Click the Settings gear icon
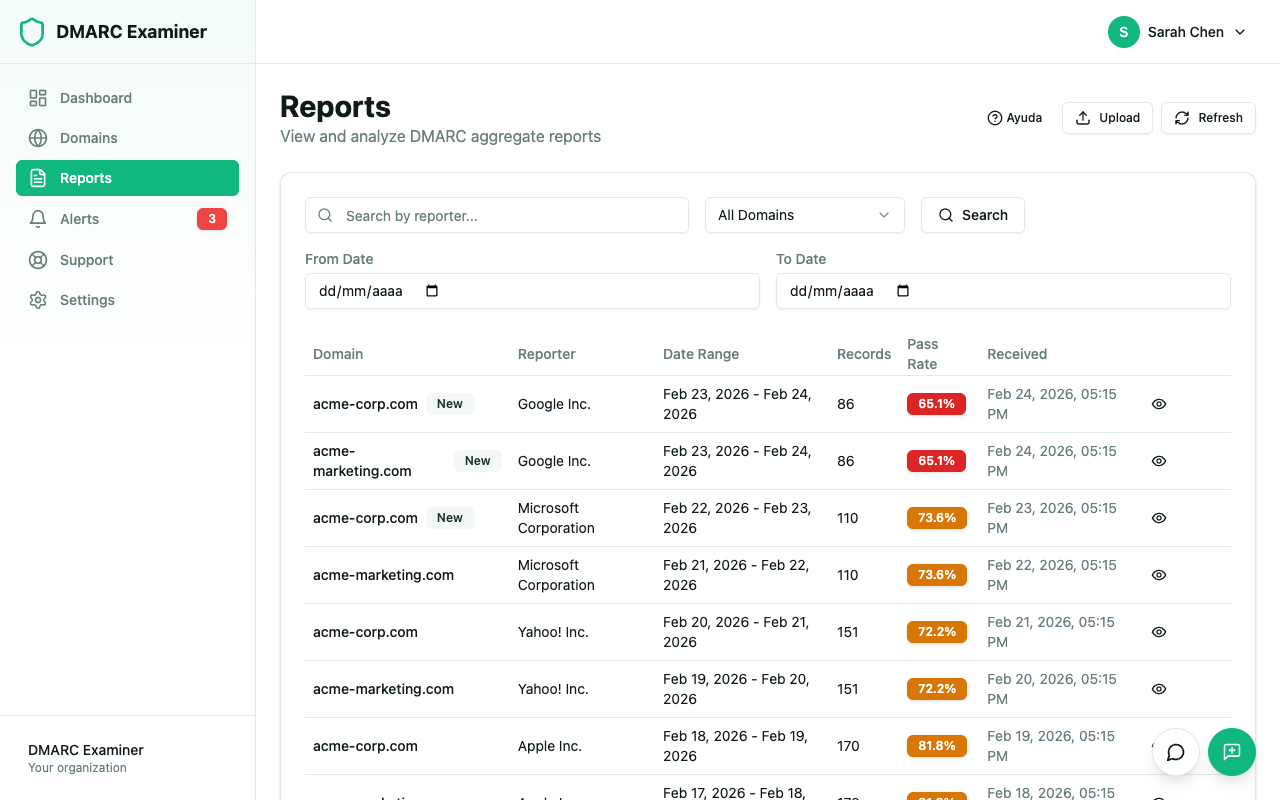This screenshot has width=1280, height=800. (38, 300)
